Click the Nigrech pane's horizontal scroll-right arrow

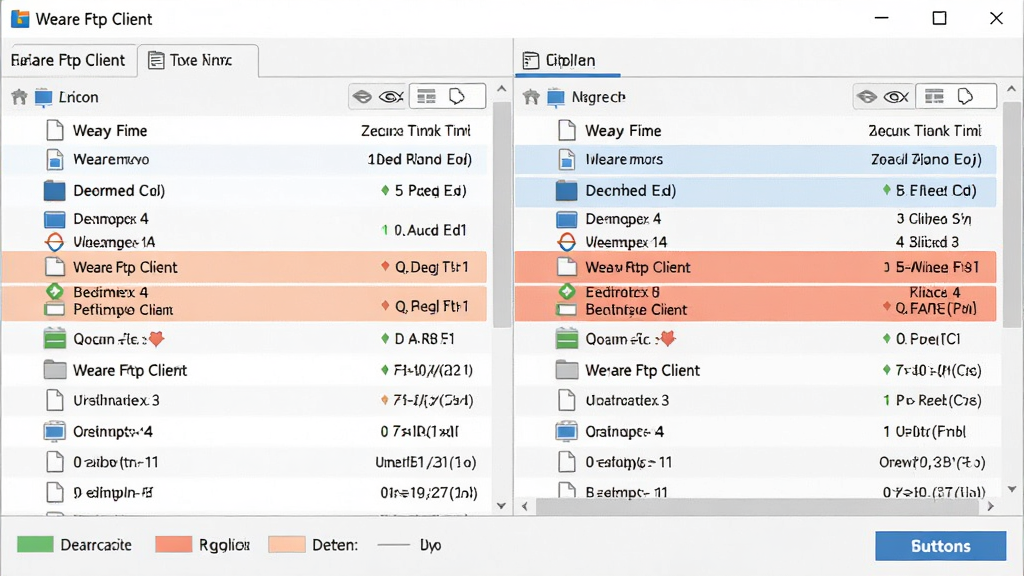[991, 505]
